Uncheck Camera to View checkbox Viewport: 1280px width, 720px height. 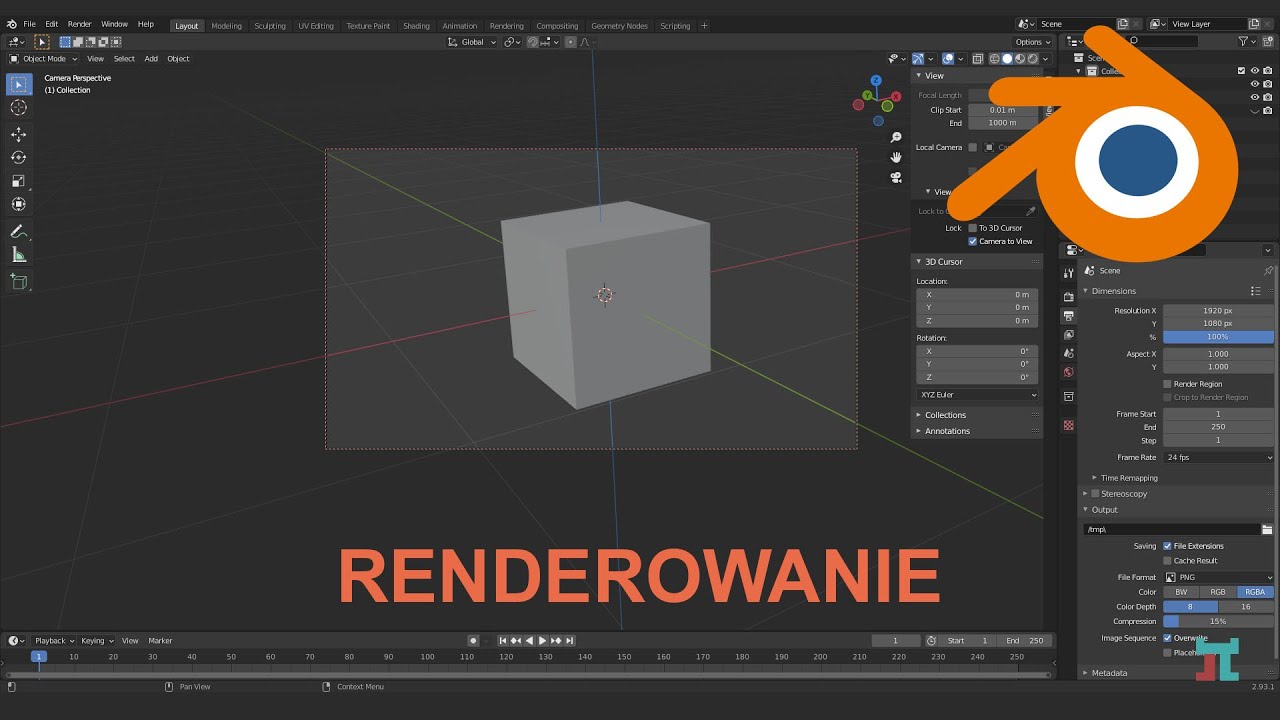(x=972, y=241)
